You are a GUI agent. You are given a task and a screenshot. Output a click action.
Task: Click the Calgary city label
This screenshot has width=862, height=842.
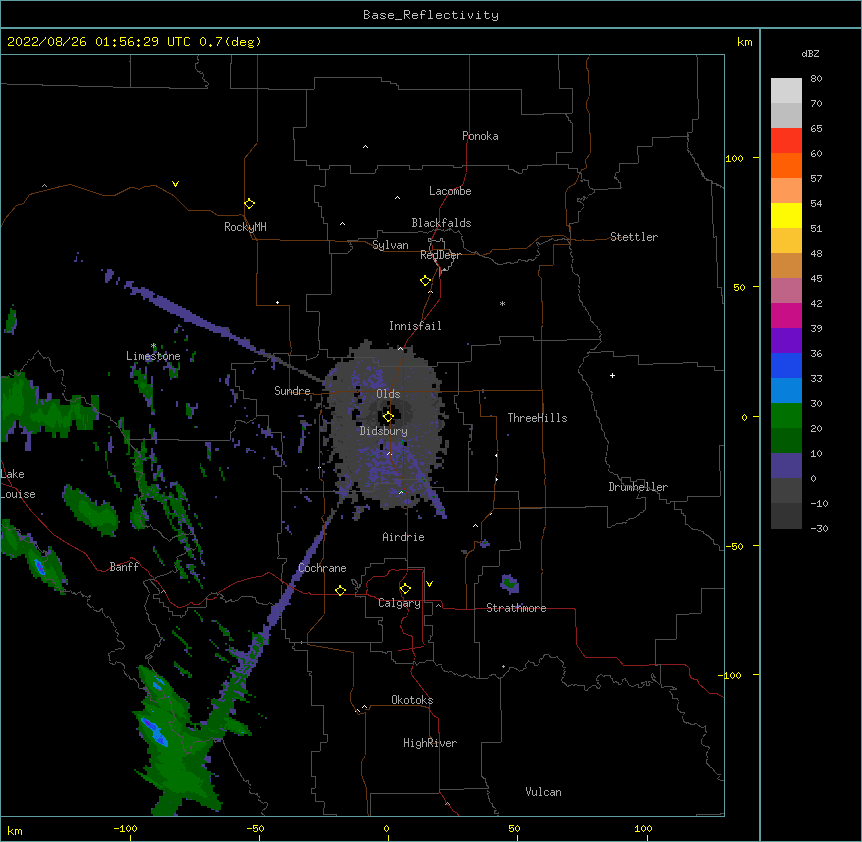click(x=399, y=603)
